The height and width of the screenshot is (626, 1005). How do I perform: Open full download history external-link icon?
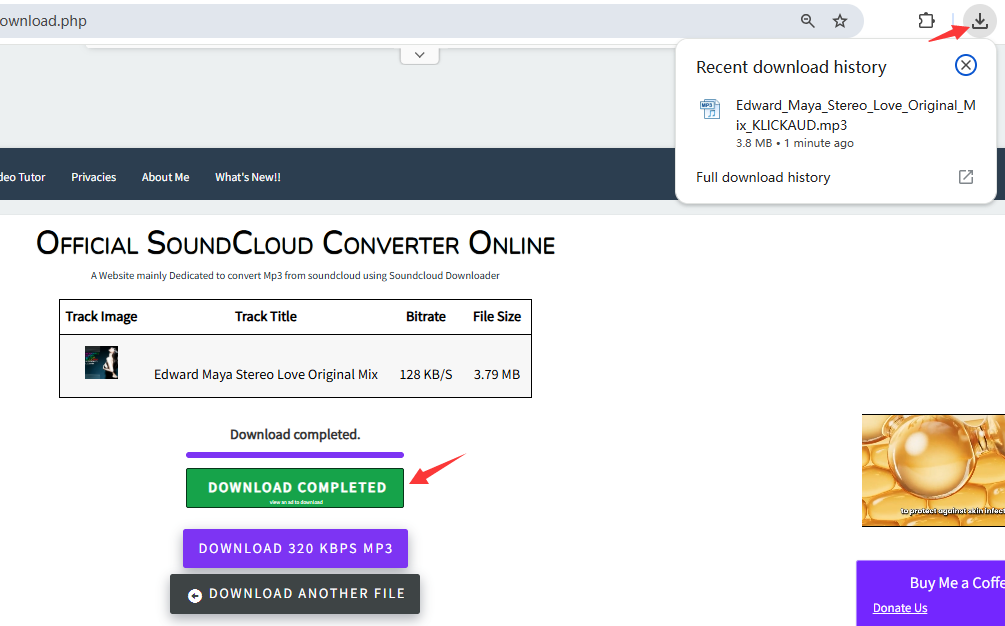click(965, 177)
